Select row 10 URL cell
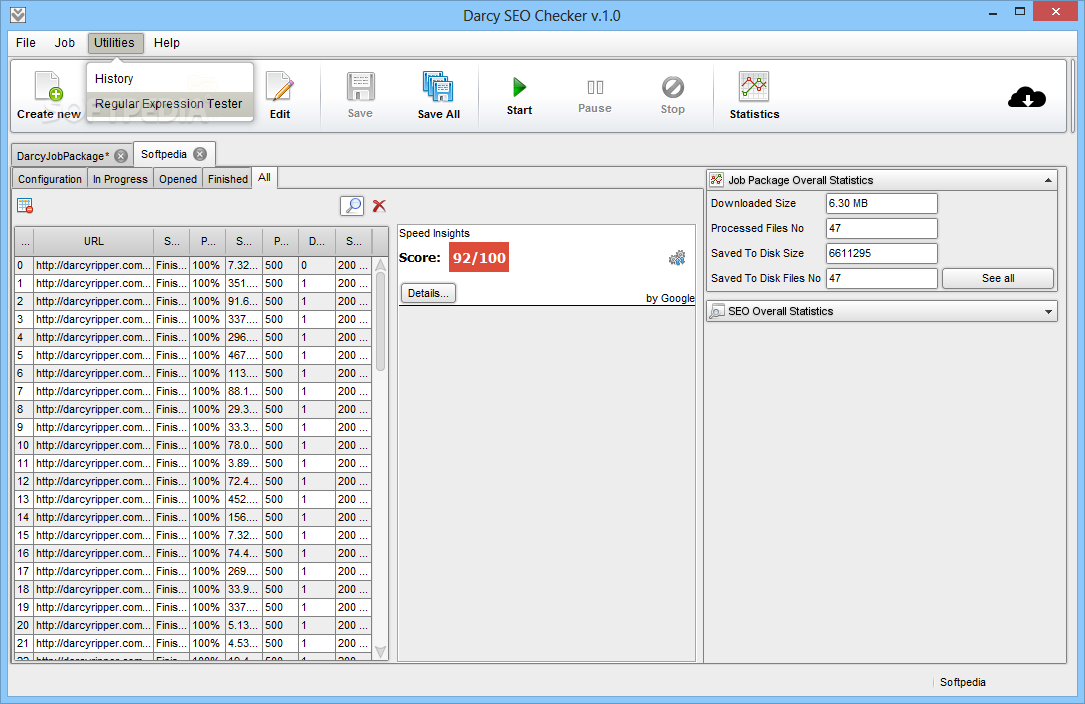1085x704 pixels. point(93,445)
